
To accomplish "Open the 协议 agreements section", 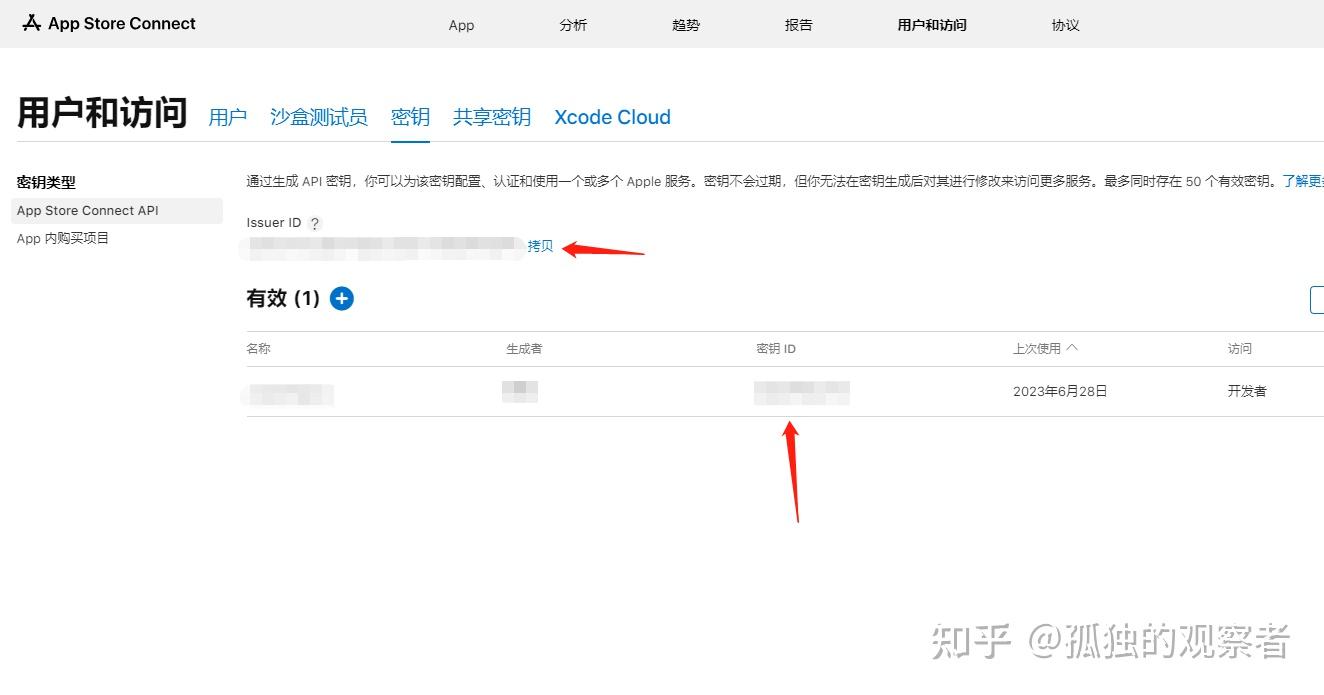I will [1065, 25].
